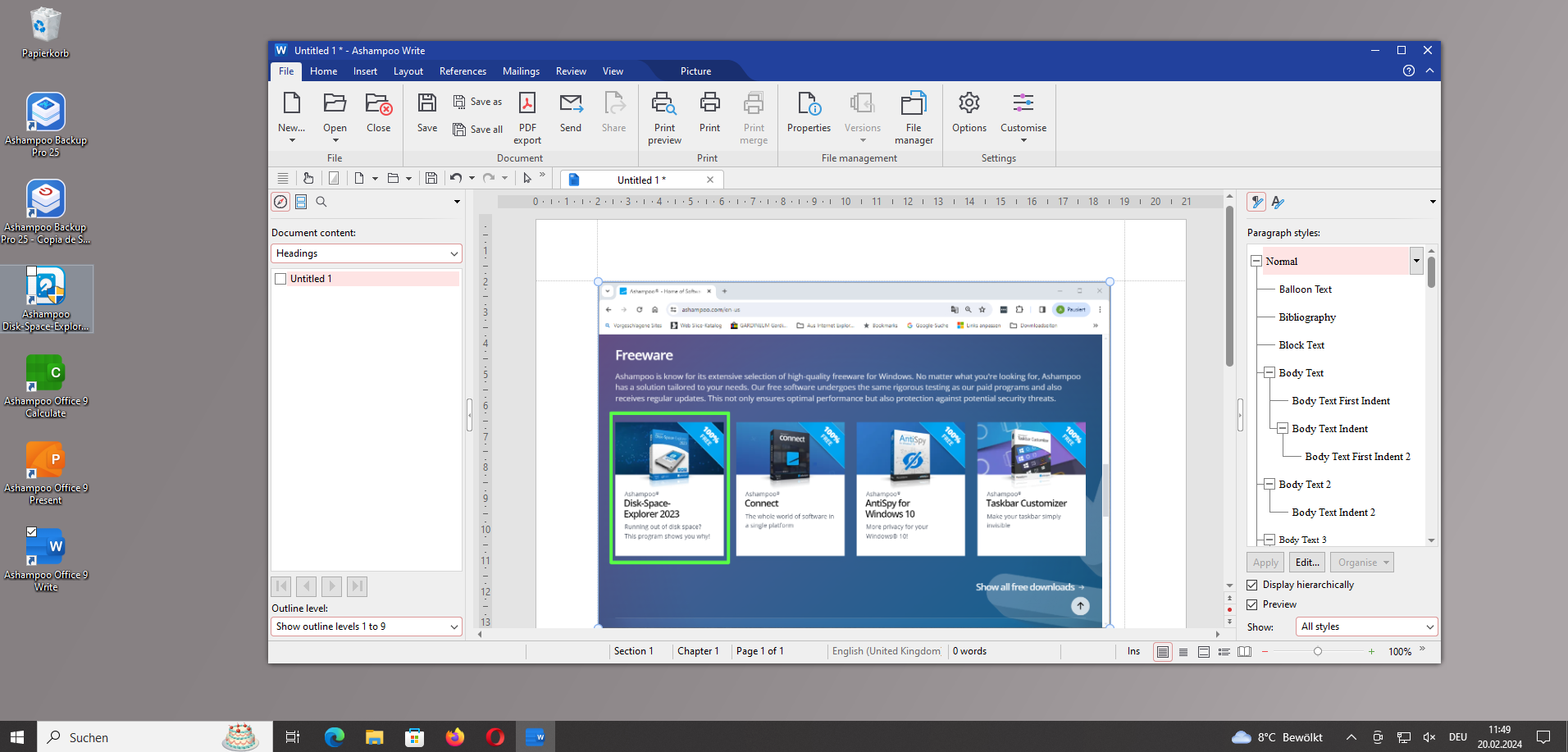
Task: Click the zoom out minus button
Action: [1265, 652]
